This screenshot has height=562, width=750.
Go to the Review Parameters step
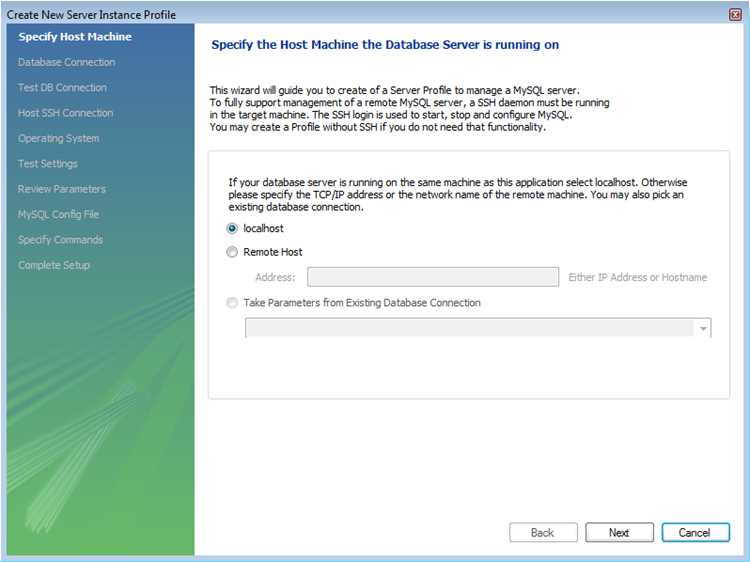[62, 189]
